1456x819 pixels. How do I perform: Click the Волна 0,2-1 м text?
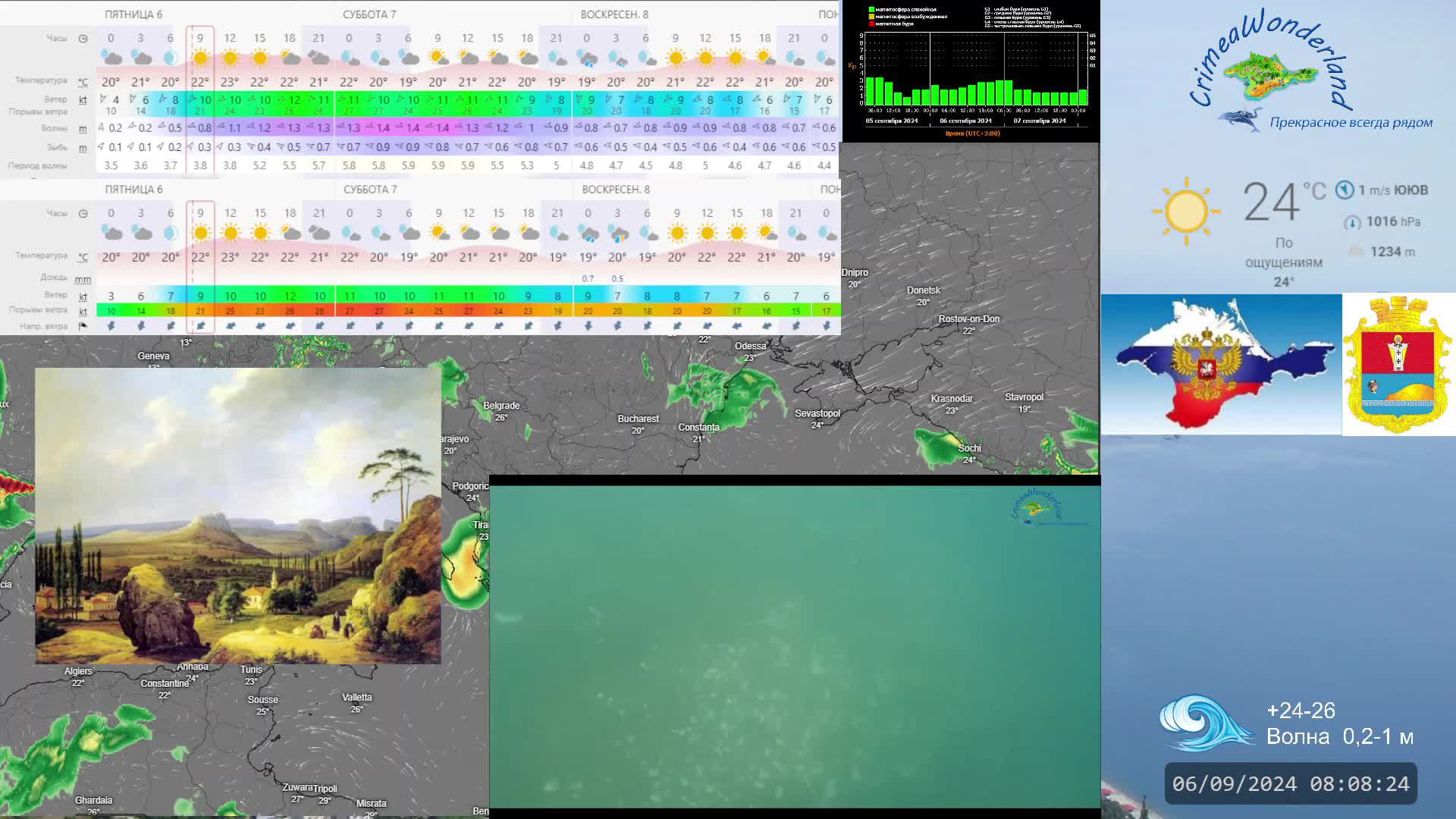1340,736
